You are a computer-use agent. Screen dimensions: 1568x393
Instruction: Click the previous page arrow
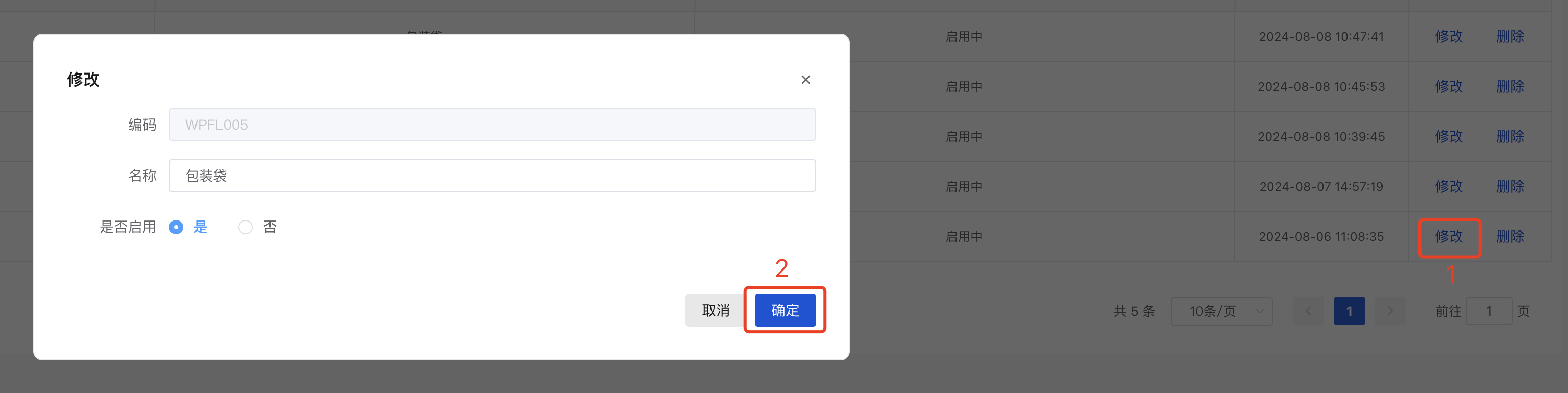pos(1308,310)
